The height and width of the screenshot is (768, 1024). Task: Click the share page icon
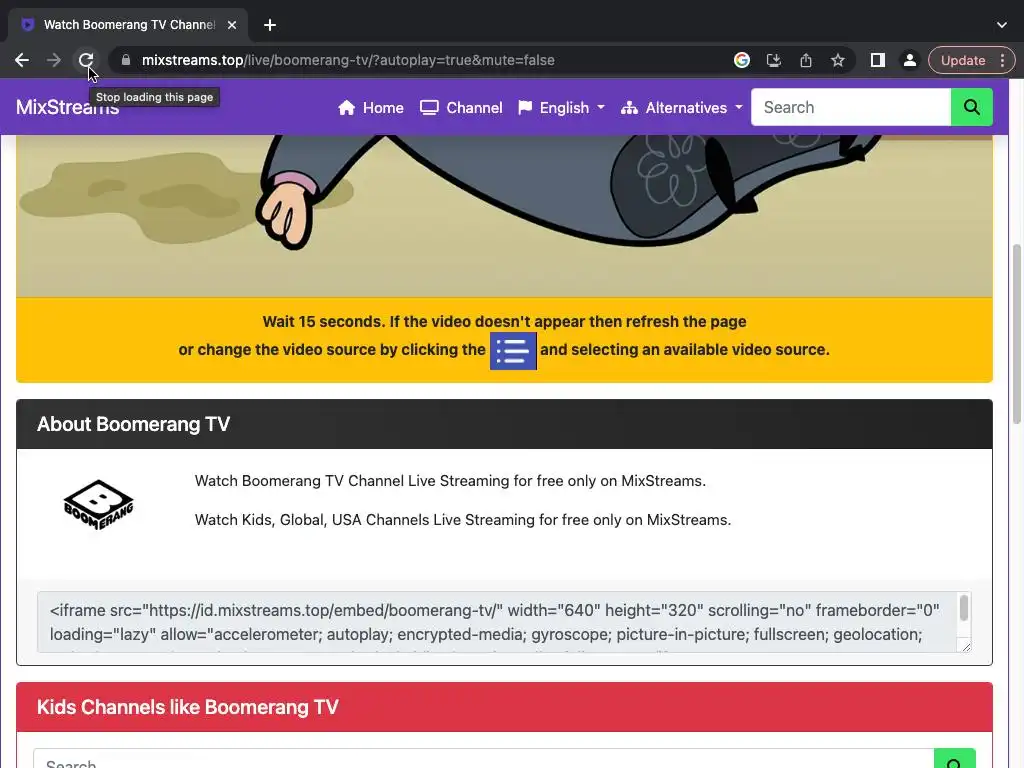coord(806,60)
